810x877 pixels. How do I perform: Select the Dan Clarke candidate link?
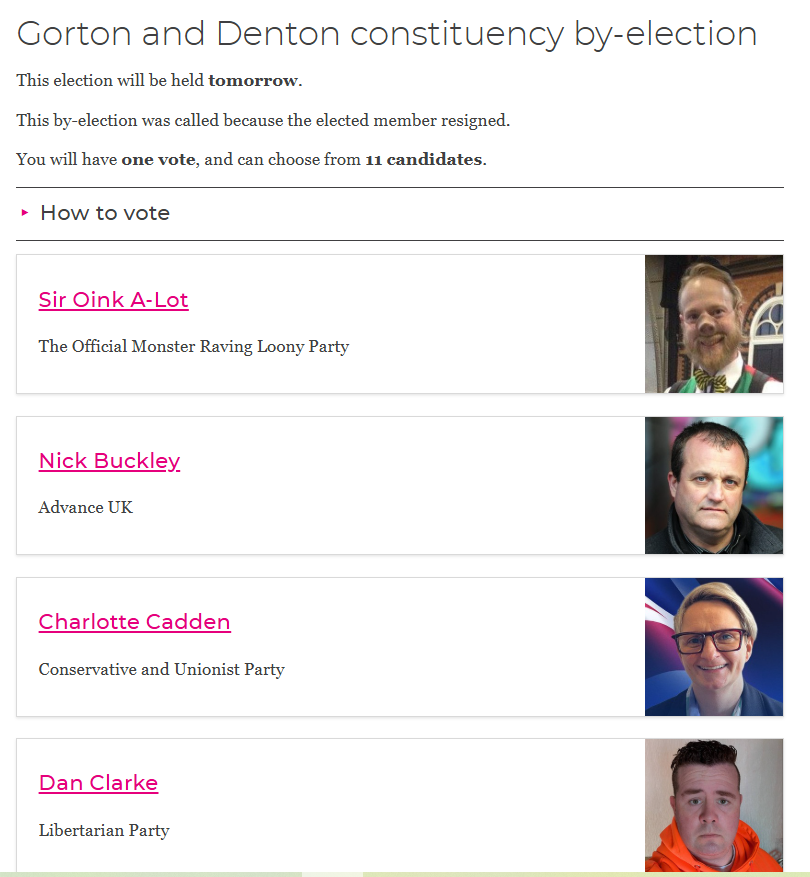click(98, 783)
